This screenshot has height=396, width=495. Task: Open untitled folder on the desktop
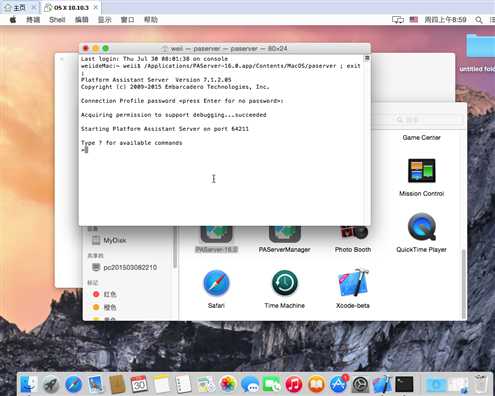coord(480,45)
